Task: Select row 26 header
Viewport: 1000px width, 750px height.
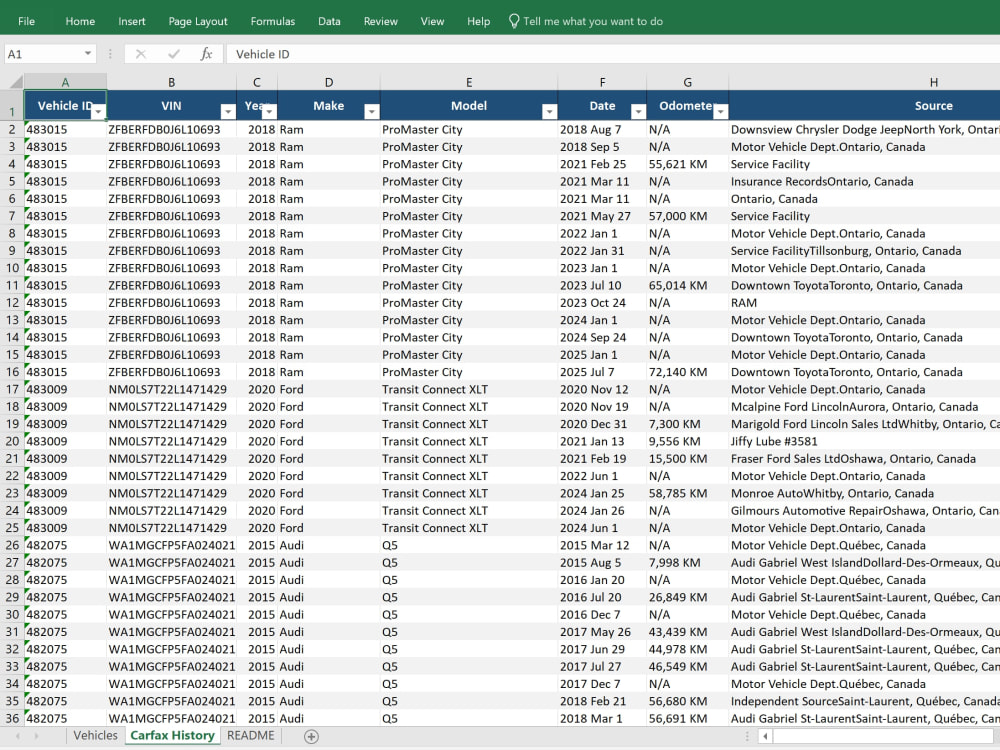Action: (12, 545)
